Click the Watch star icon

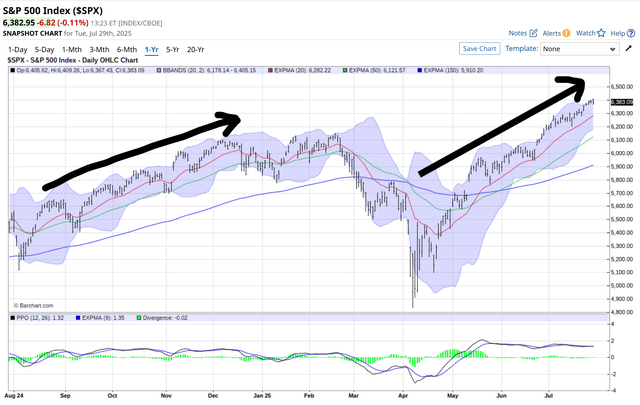pos(601,33)
